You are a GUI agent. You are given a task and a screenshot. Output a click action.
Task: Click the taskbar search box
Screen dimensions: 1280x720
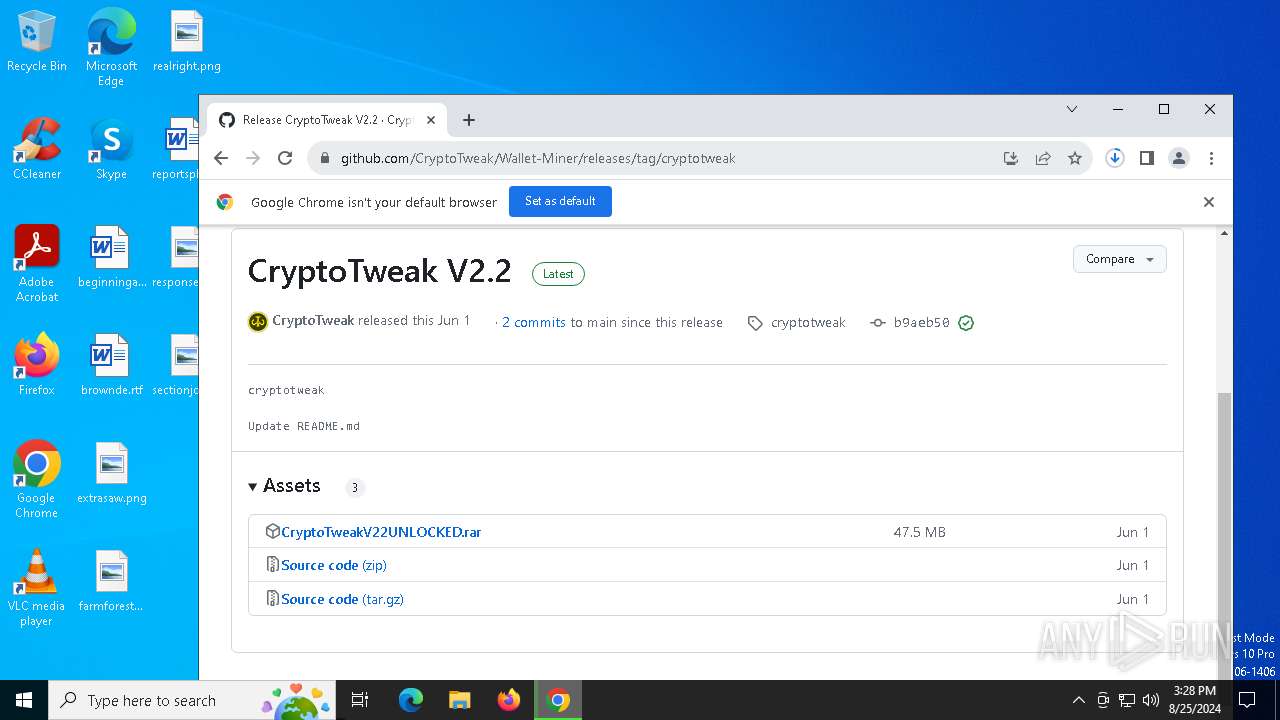192,700
